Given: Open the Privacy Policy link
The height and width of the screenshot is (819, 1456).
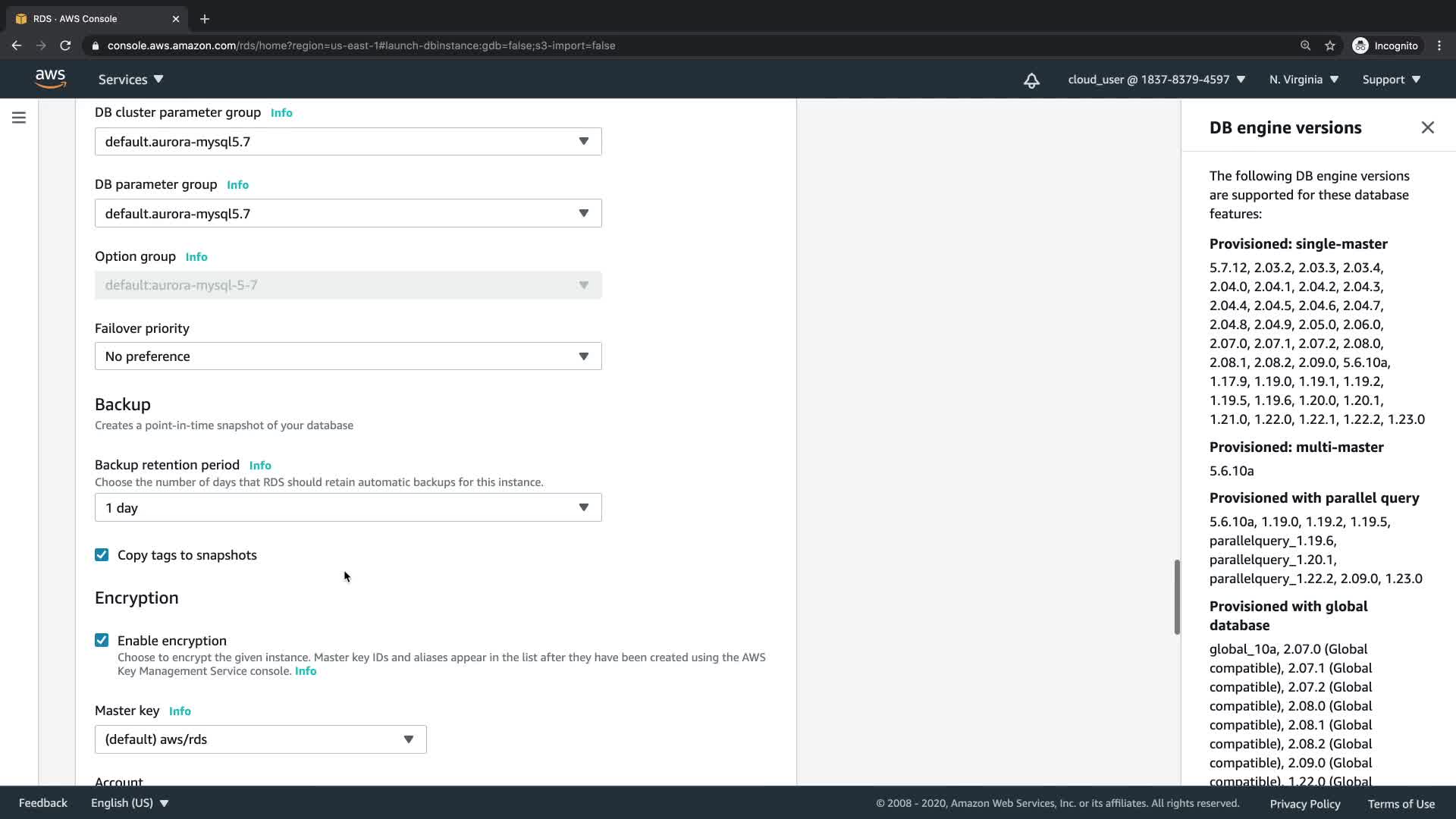Looking at the screenshot, I should tap(1304, 804).
